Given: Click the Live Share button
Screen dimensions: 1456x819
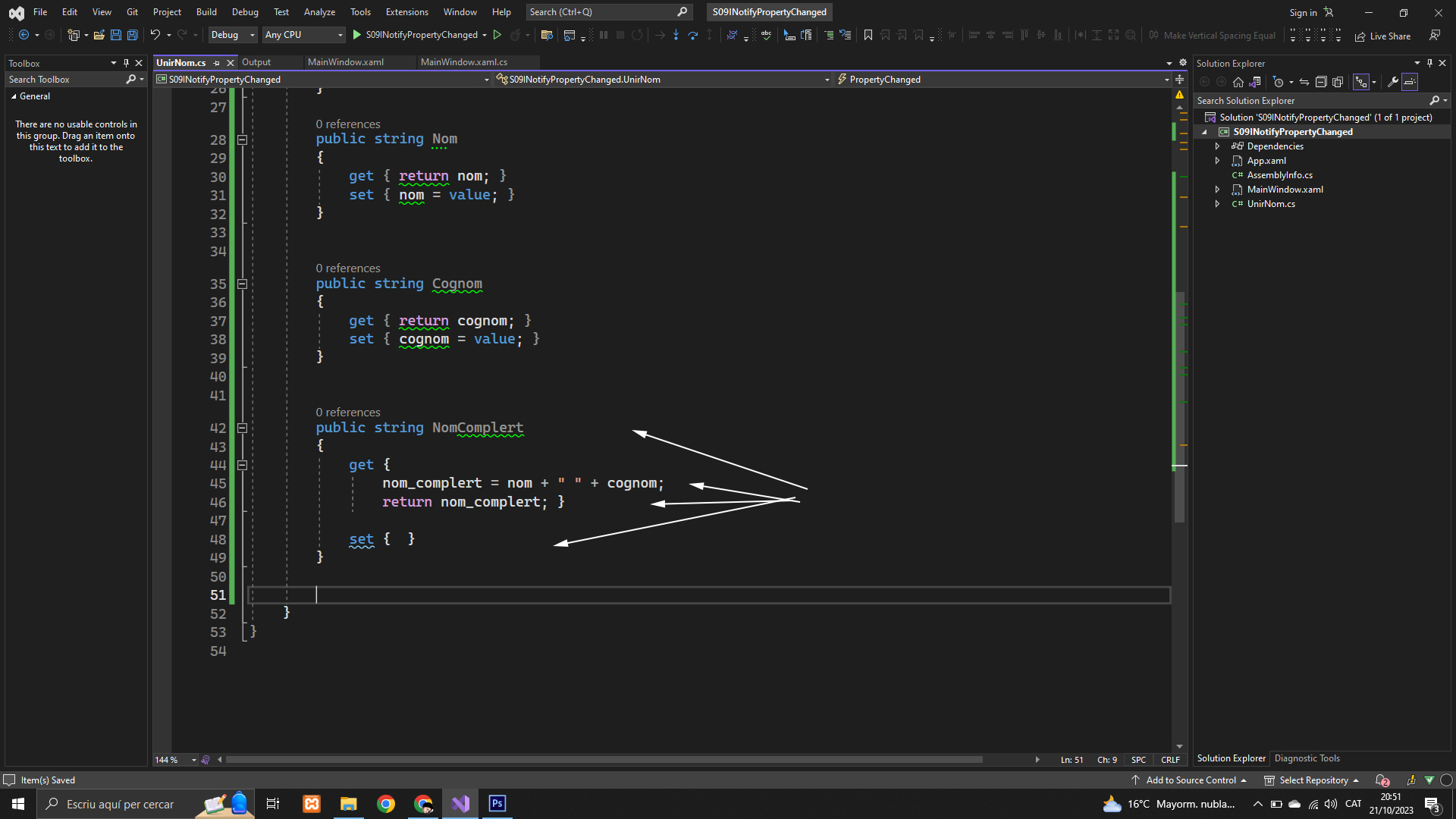Looking at the screenshot, I should pos(1382,36).
